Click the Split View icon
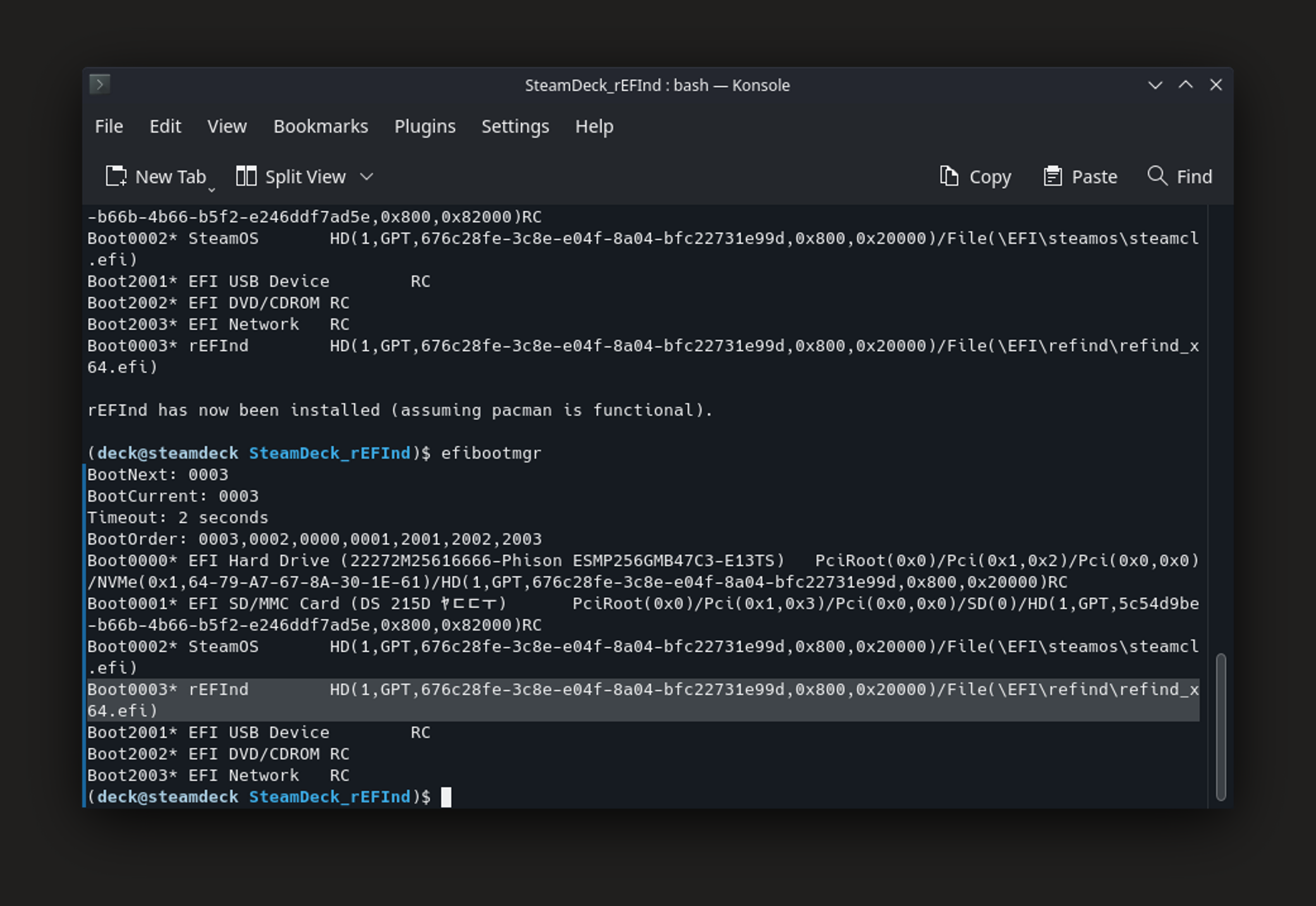The width and height of the screenshot is (1316, 906). point(246,176)
